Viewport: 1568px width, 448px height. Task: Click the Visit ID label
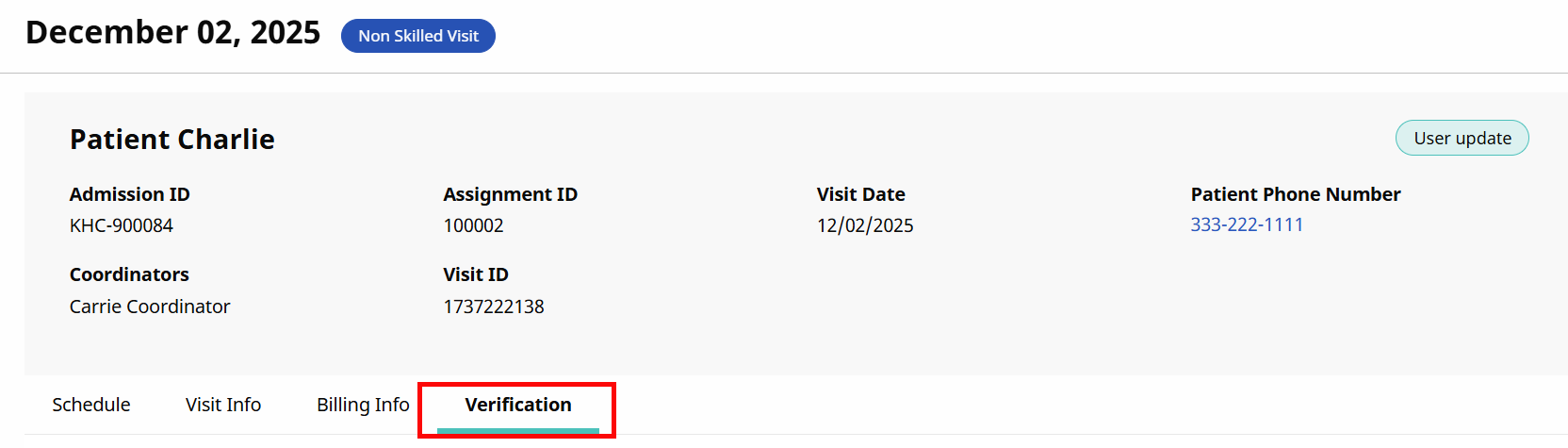[476, 274]
